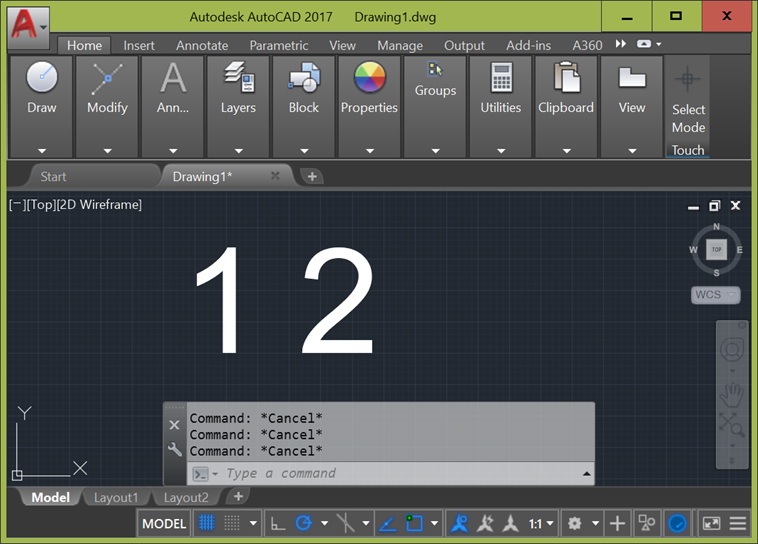Expand the workspace switching gear dropdown

(581, 523)
